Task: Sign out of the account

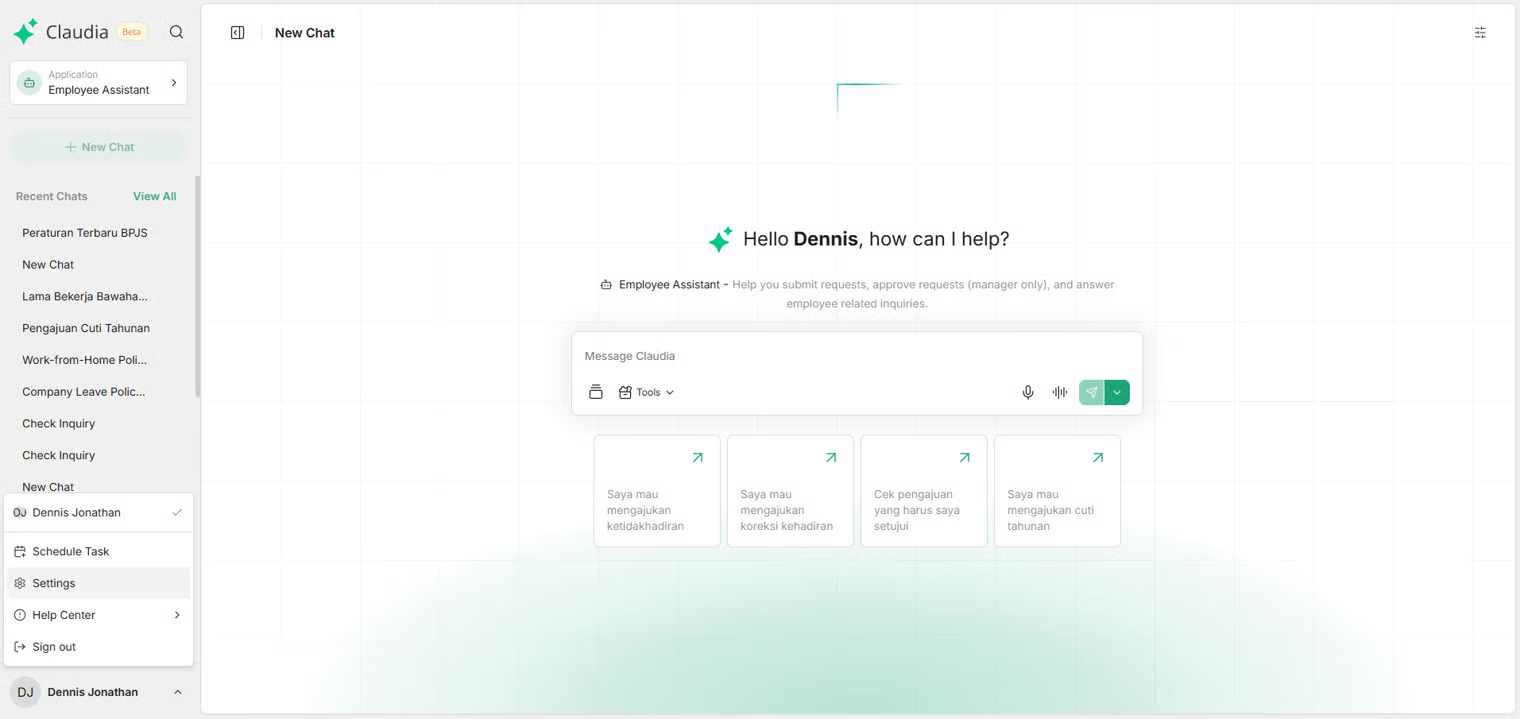Action: click(x=54, y=647)
